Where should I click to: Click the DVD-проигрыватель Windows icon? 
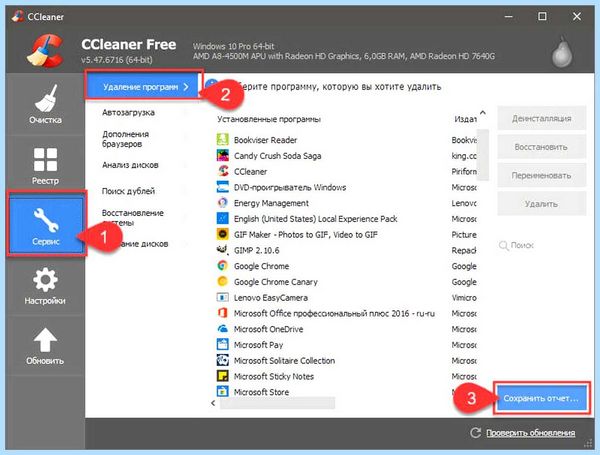222,187
